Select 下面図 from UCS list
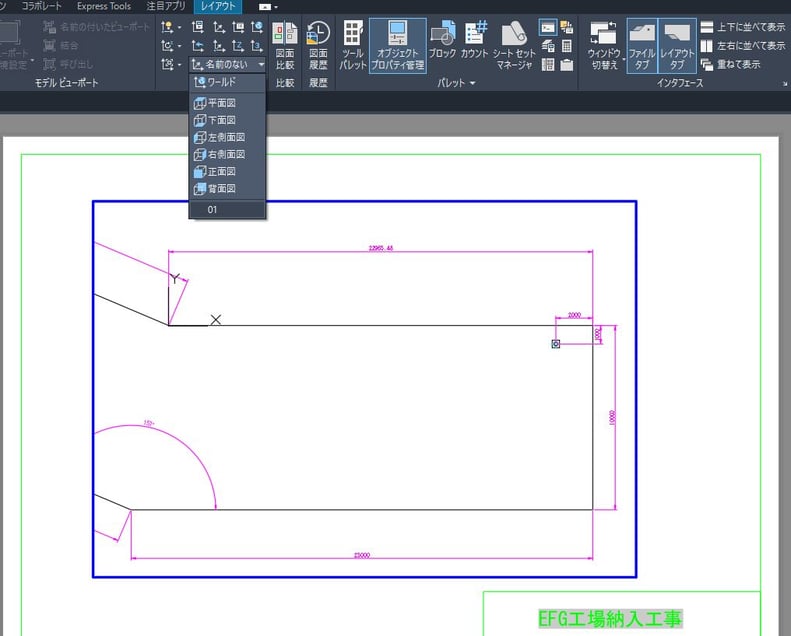The image size is (791, 636). [227, 120]
